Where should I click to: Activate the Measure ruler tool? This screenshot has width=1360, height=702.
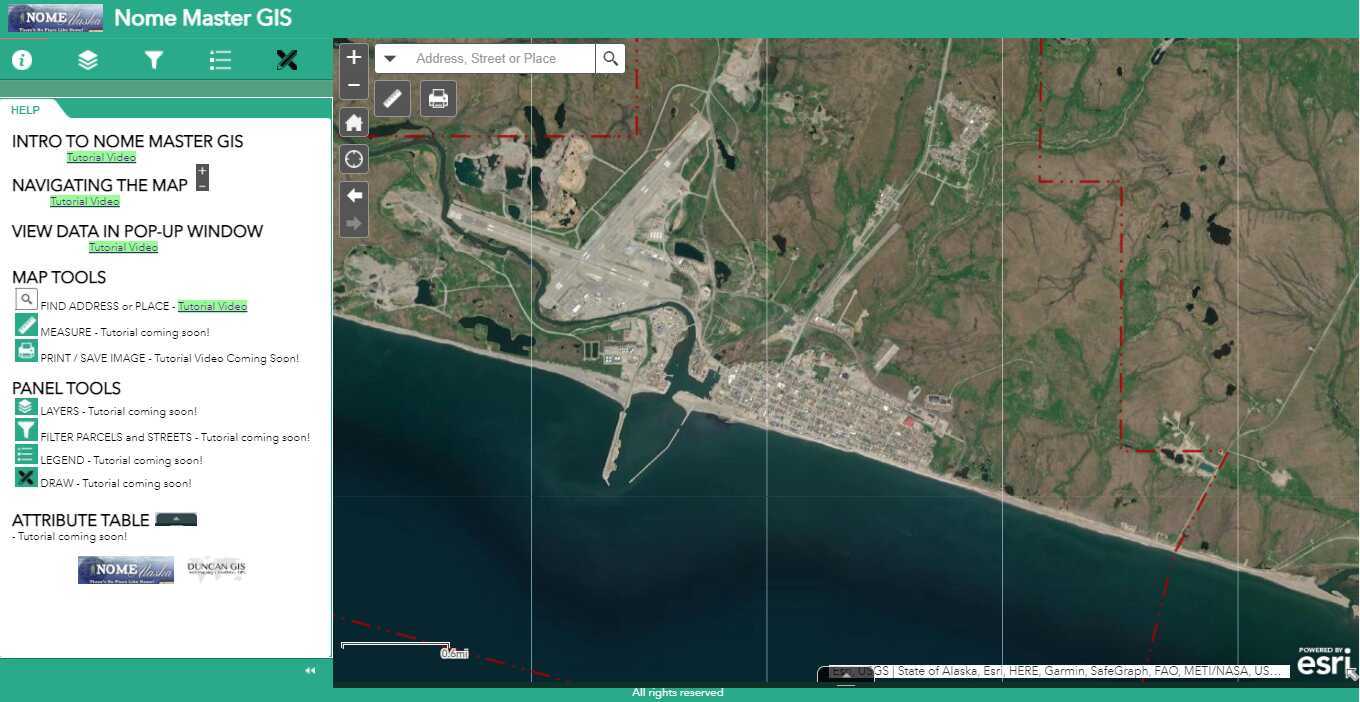[392, 98]
